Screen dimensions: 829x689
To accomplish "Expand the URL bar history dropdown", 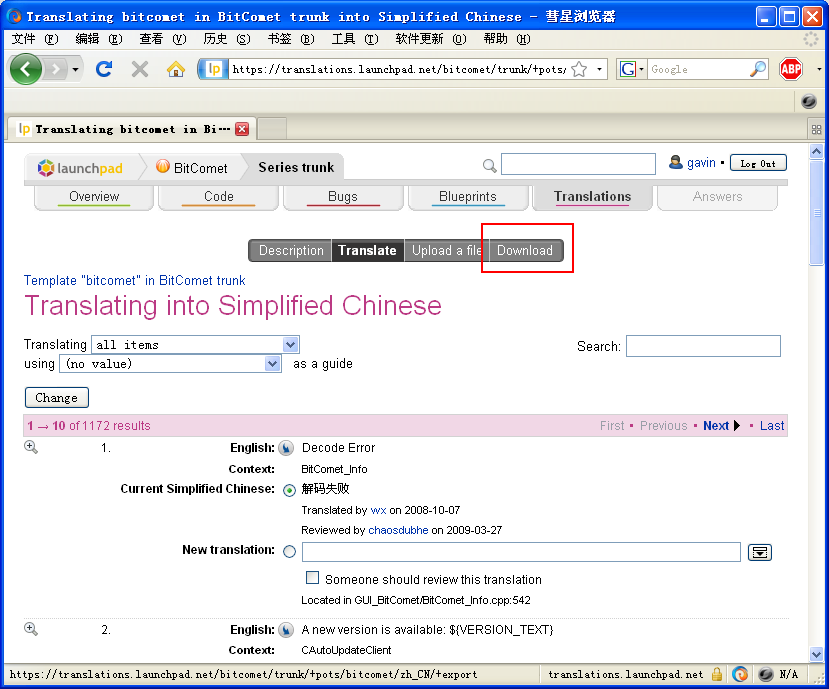I will (600, 69).
